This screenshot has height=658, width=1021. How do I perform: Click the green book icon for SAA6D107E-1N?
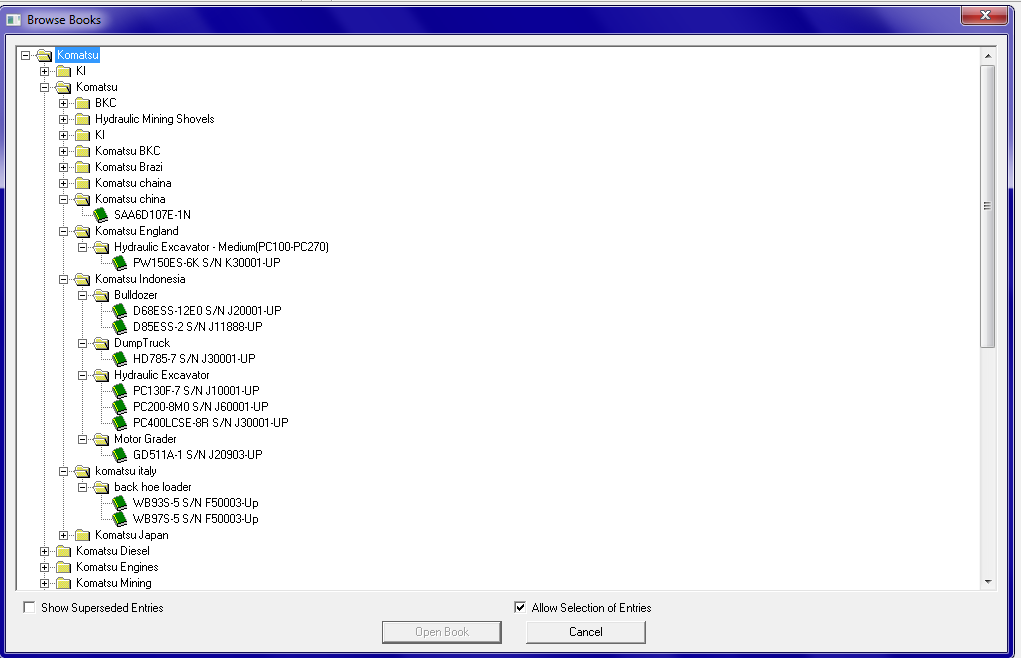pos(101,215)
